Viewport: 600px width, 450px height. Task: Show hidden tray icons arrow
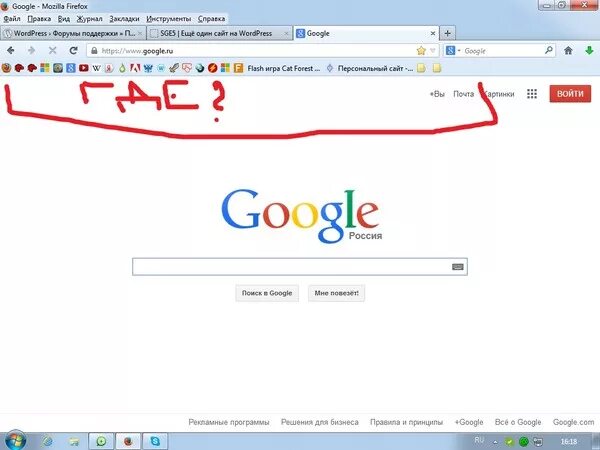pyautogui.click(x=496, y=442)
